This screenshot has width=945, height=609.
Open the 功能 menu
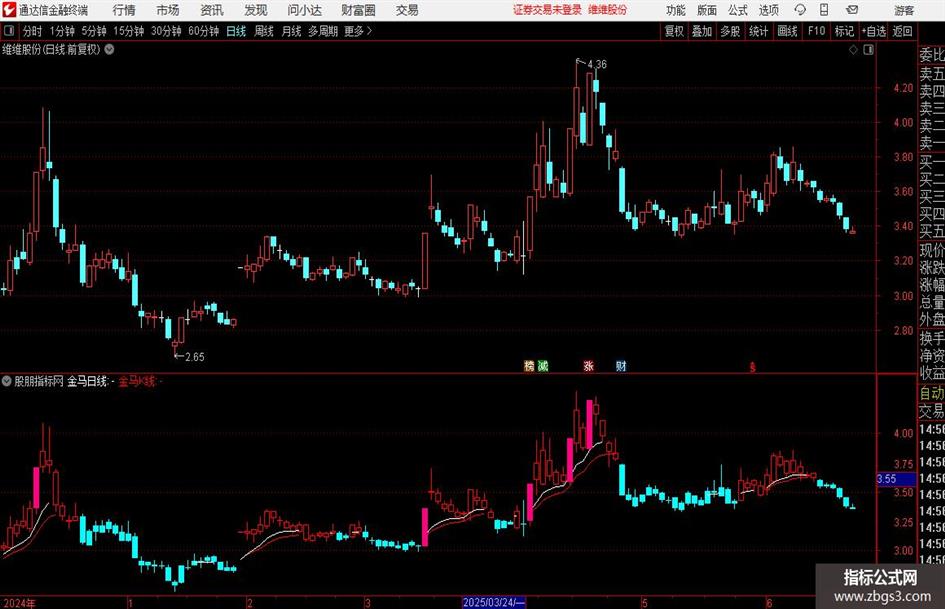[x=676, y=10]
